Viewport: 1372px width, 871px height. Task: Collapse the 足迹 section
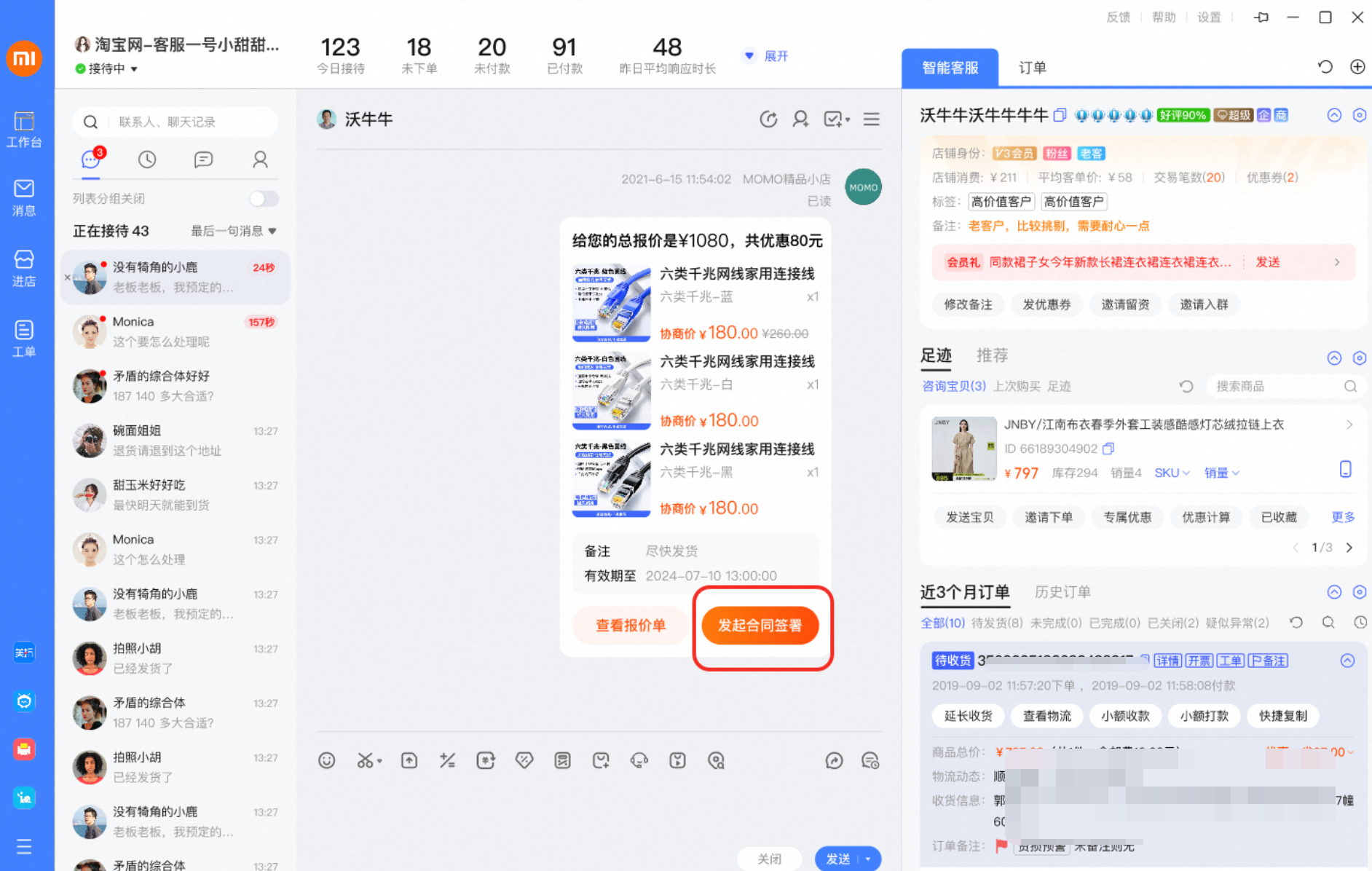(x=1334, y=358)
